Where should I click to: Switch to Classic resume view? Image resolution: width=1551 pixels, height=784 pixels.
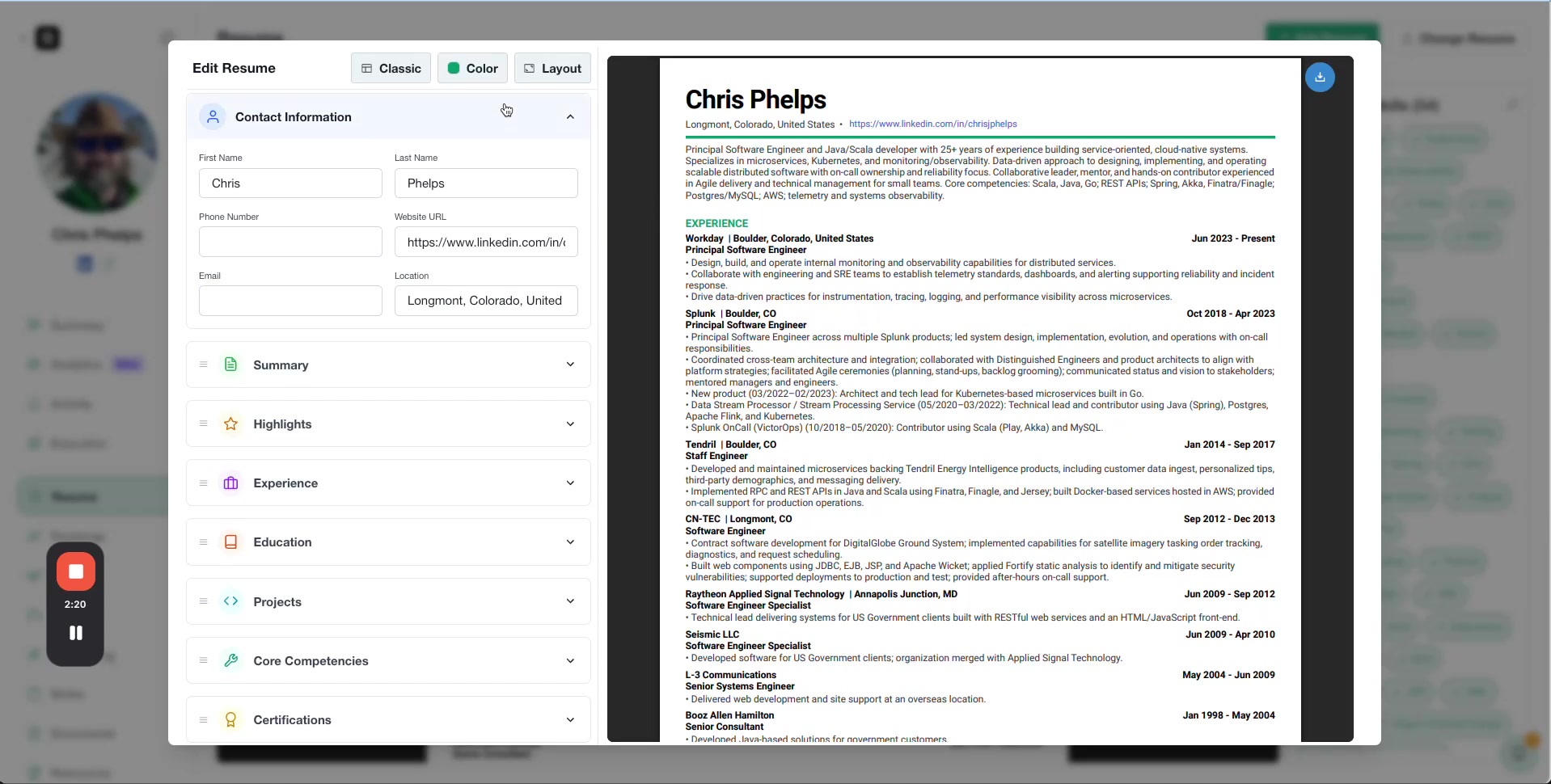tap(391, 68)
